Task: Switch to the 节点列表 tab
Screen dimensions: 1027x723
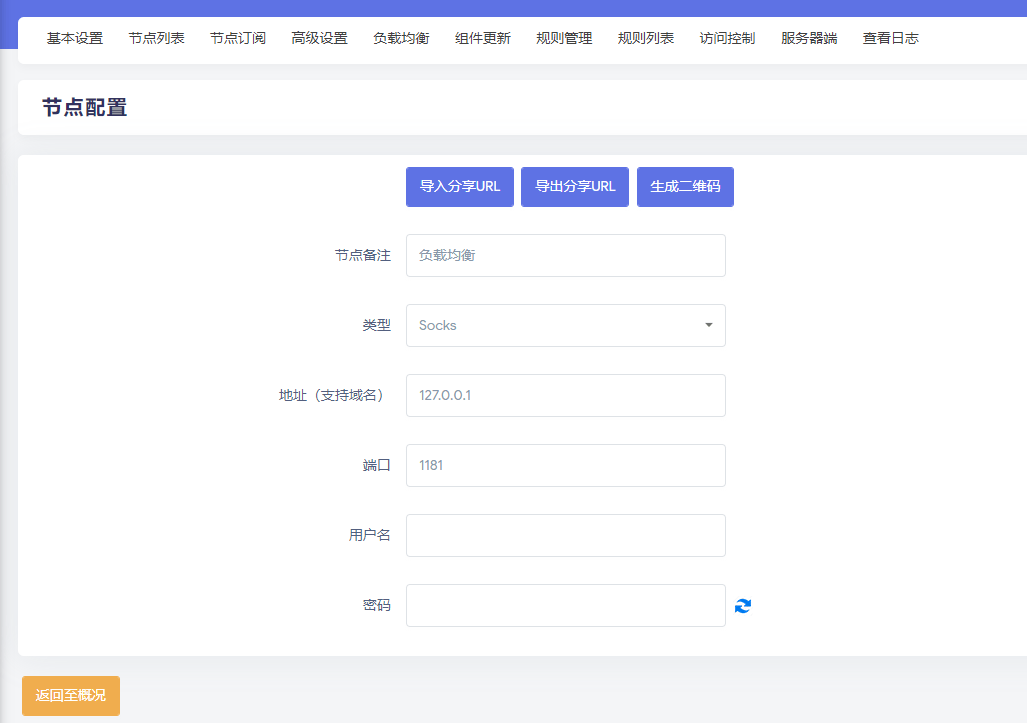Action: click(157, 39)
